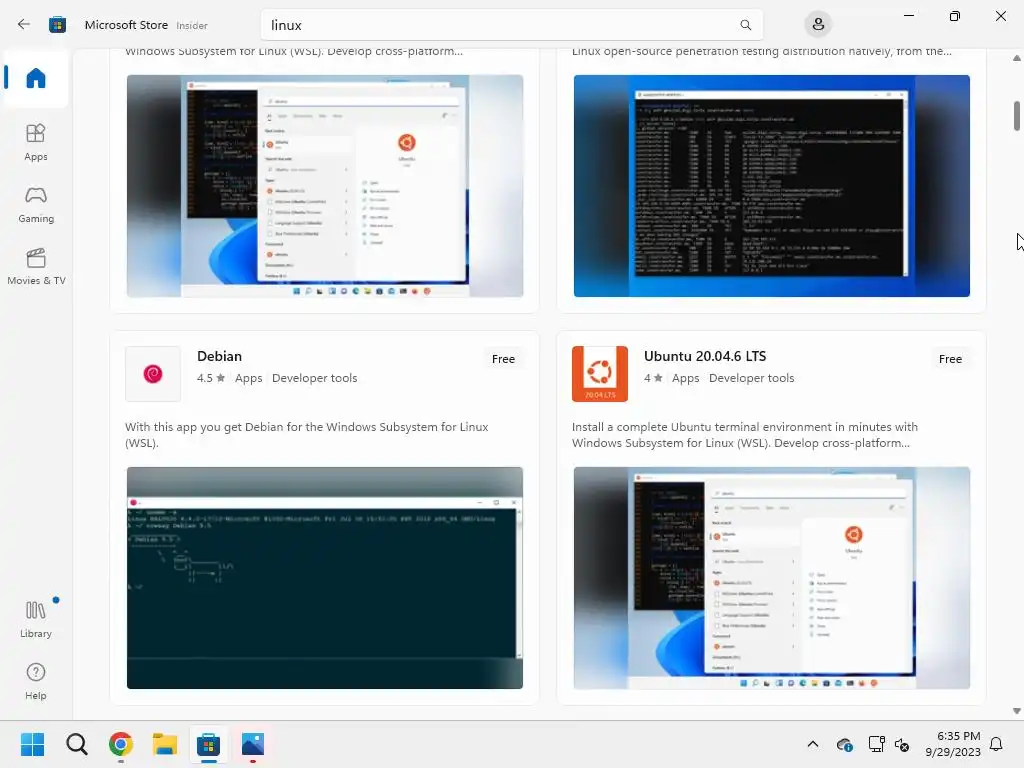The image size is (1024, 768).
Task: View top-left Ubuntu WSL screenshot
Action: [325, 185]
